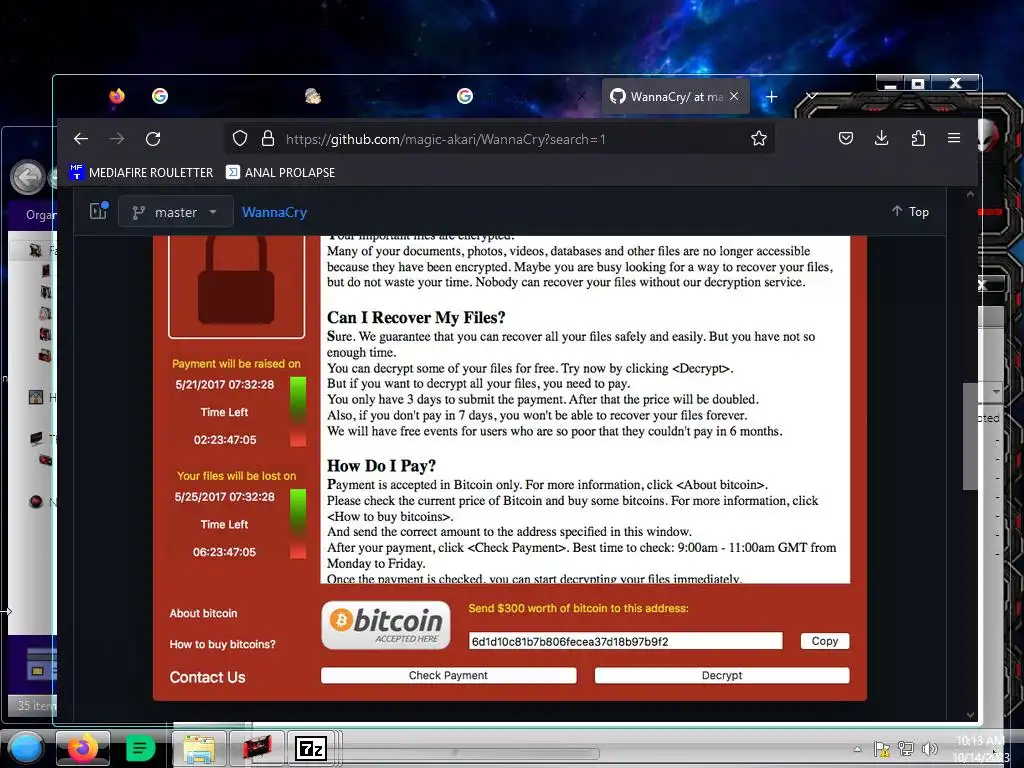Open the green notes app in taskbar
Screen dimensions: 1024x768
140,748
